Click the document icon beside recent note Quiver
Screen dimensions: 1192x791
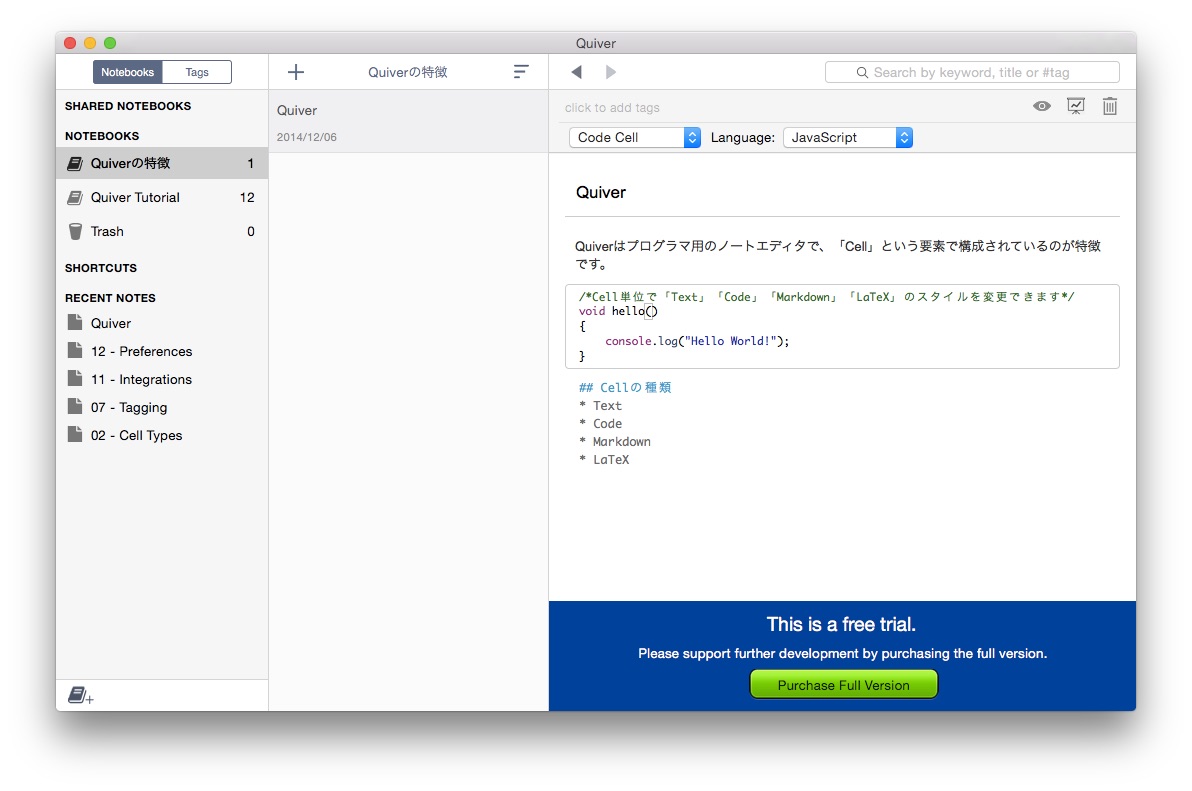click(x=74, y=322)
